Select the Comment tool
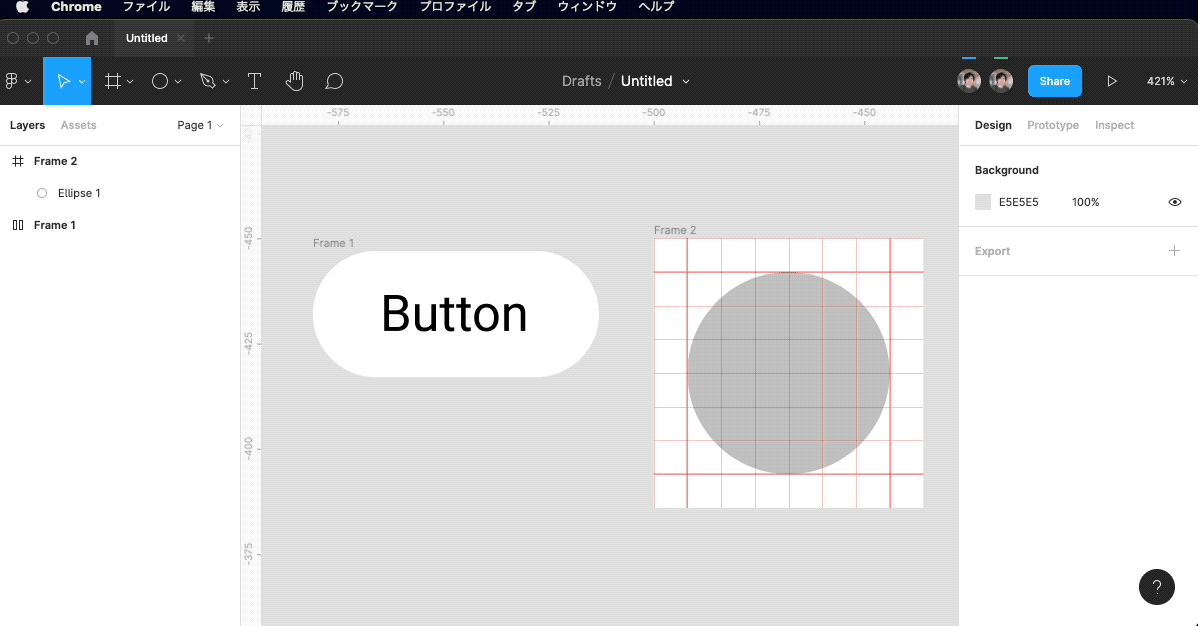The image size is (1198, 626). click(x=334, y=81)
